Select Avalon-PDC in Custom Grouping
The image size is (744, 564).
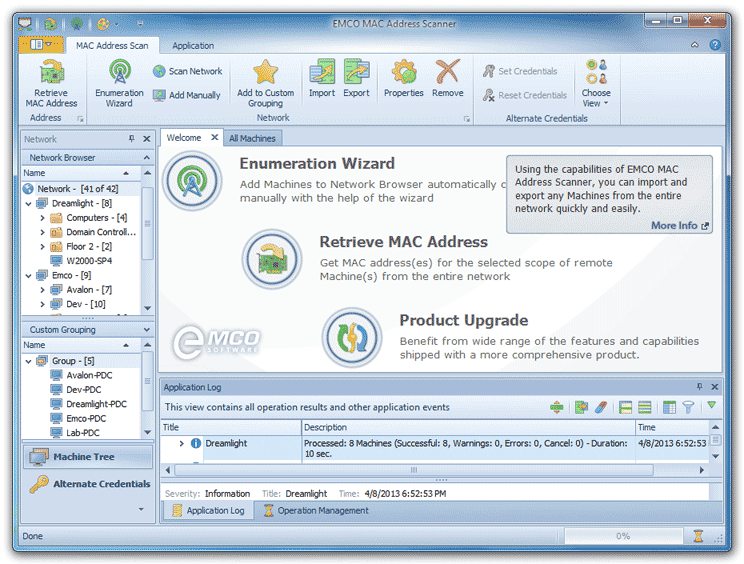(89, 375)
